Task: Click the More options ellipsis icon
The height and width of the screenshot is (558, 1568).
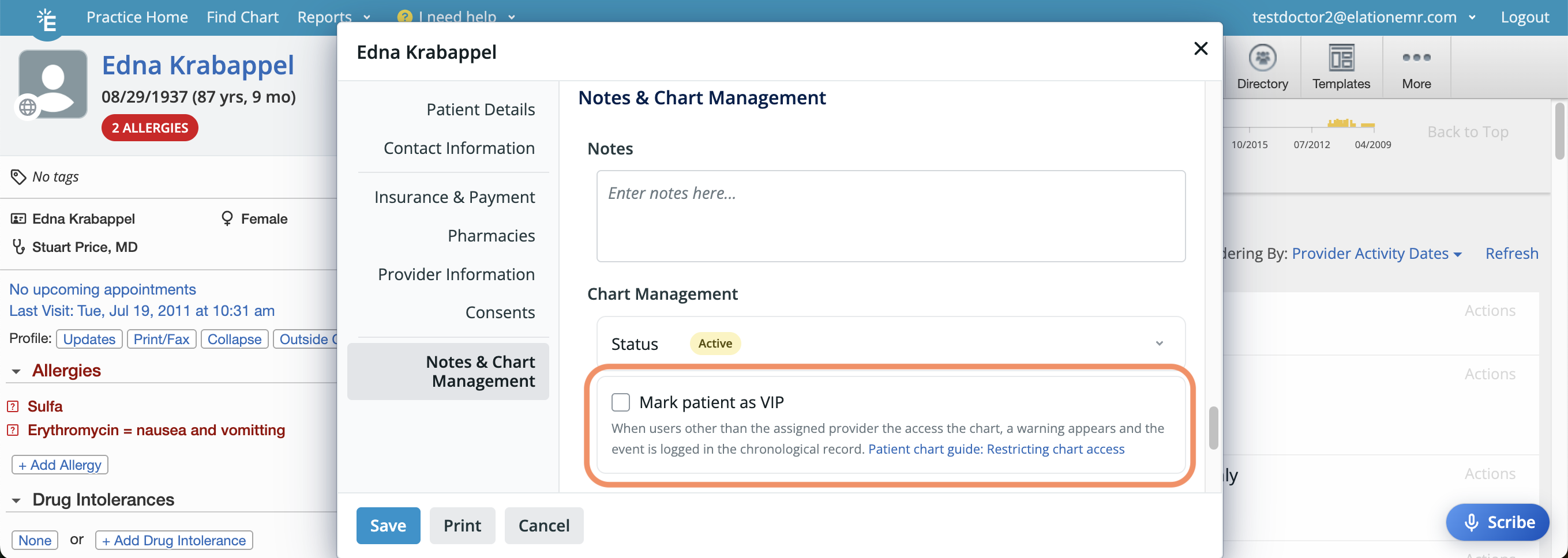Action: point(1416,59)
